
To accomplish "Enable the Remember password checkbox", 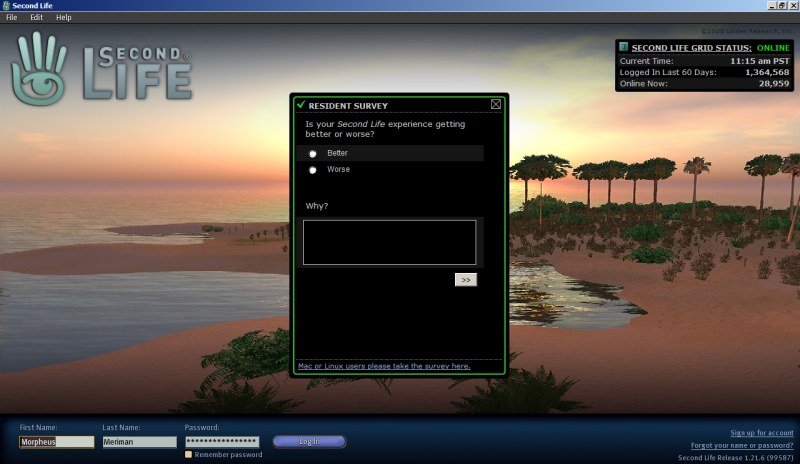I will point(188,454).
